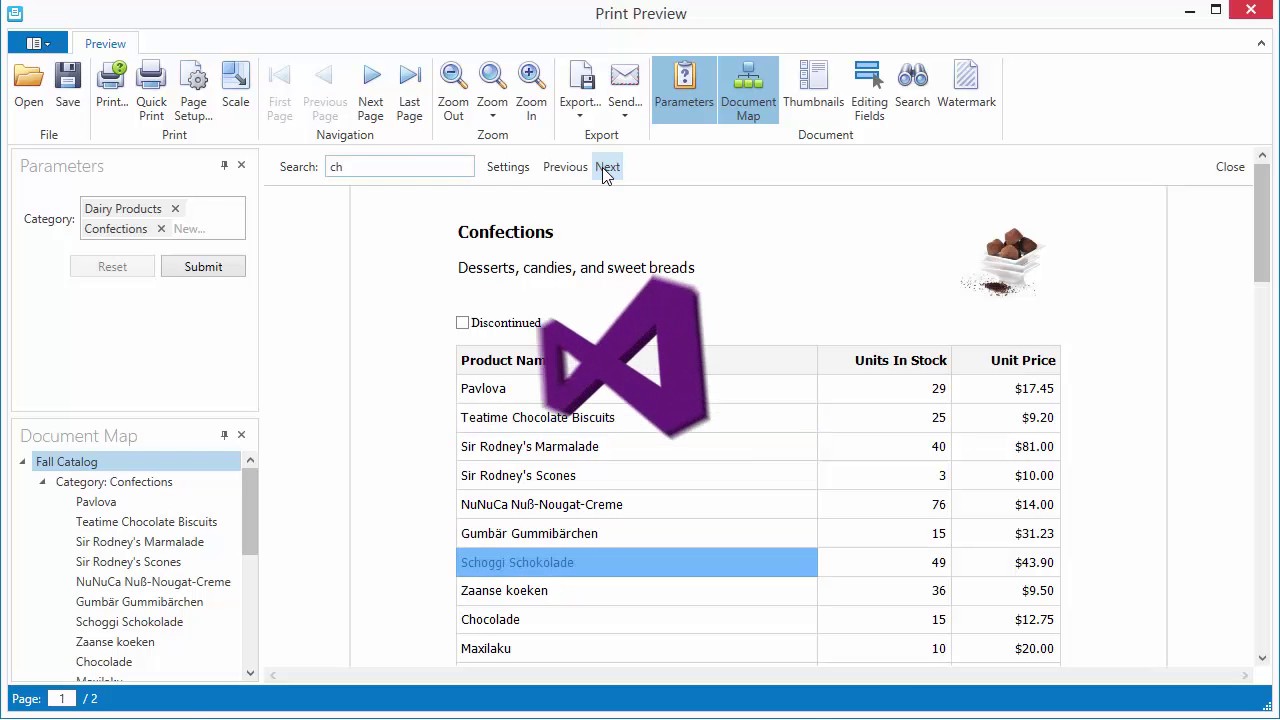Viewport: 1280px width, 720px height.
Task: Save the document using the Save icon
Action: click(x=68, y=86)
